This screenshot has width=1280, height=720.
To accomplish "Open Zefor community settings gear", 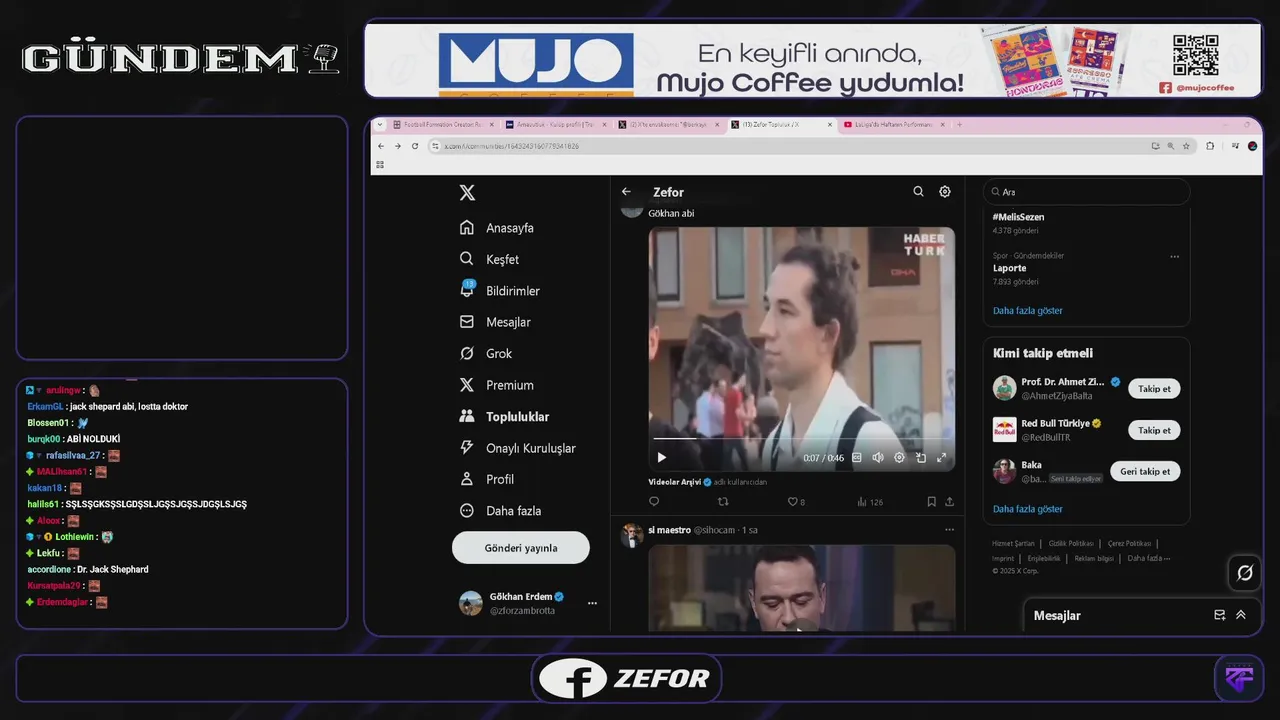I will point(945,192).
